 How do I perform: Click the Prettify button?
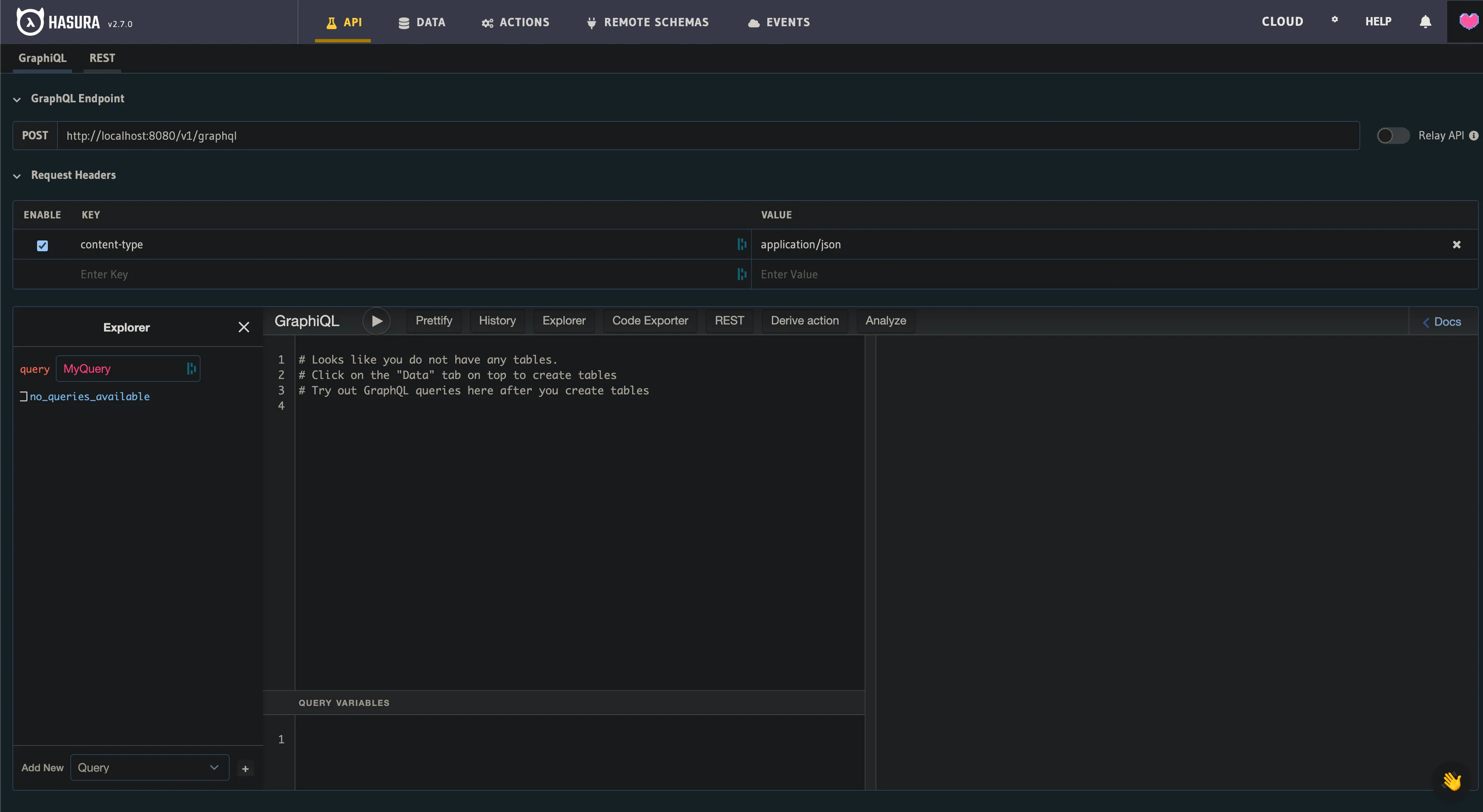434,321
